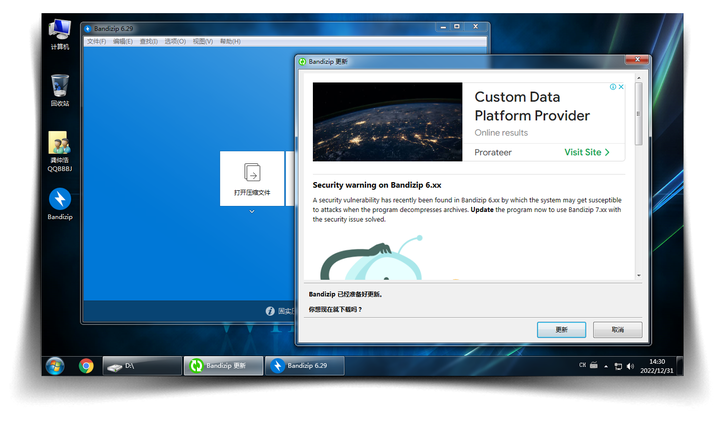This screenshot has width=720, height=427.
Task: Click the update dialog scrollbar thumb
Action: tap(638, 113)
